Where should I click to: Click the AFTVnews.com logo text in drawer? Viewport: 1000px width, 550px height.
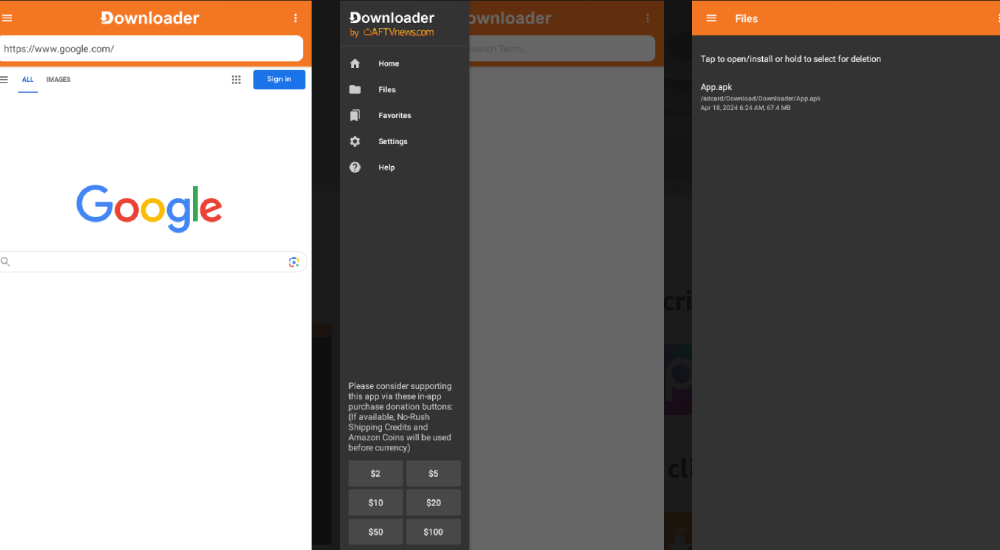(399, 33)
